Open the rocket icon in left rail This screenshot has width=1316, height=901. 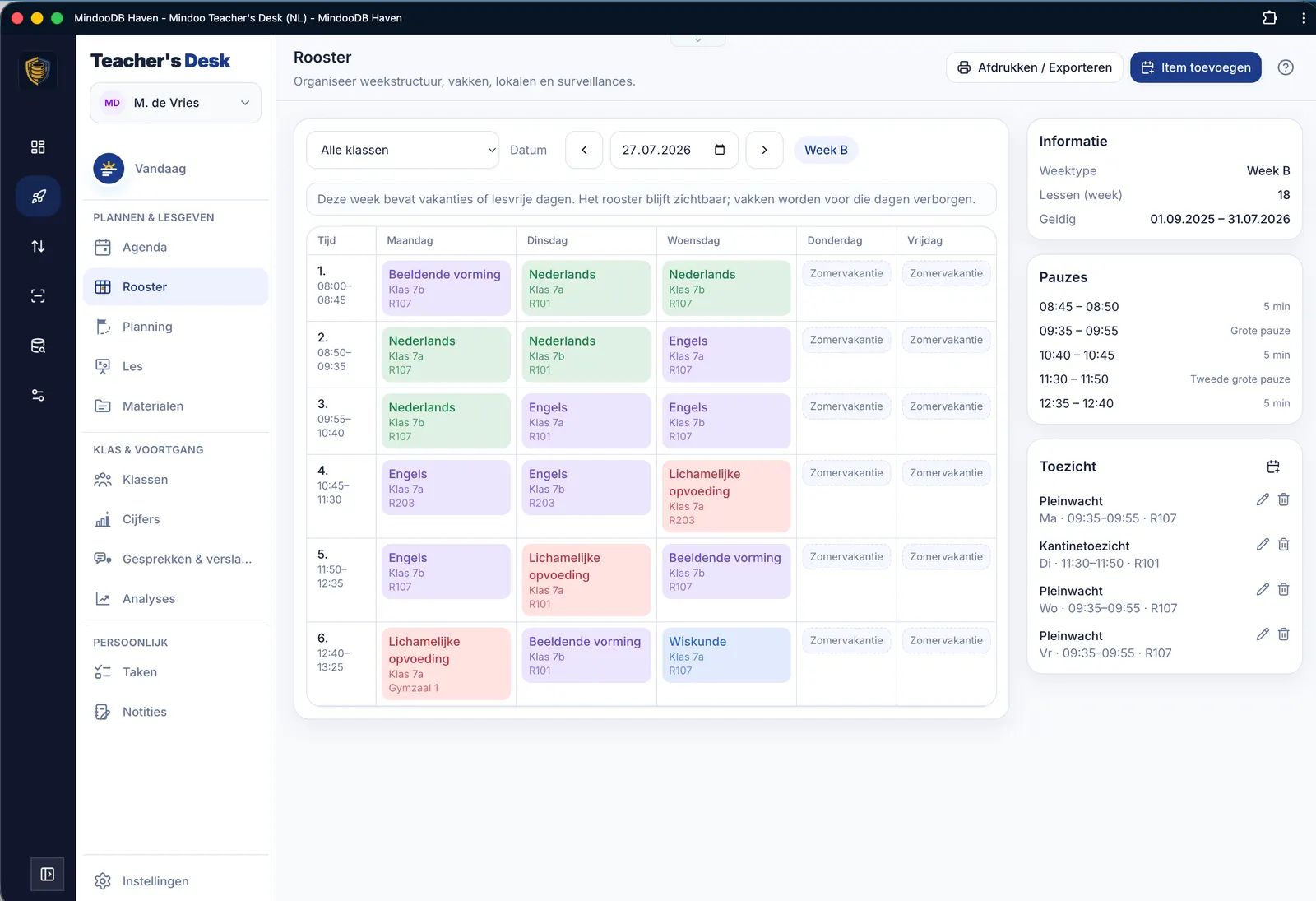click(x=38, y=197)
